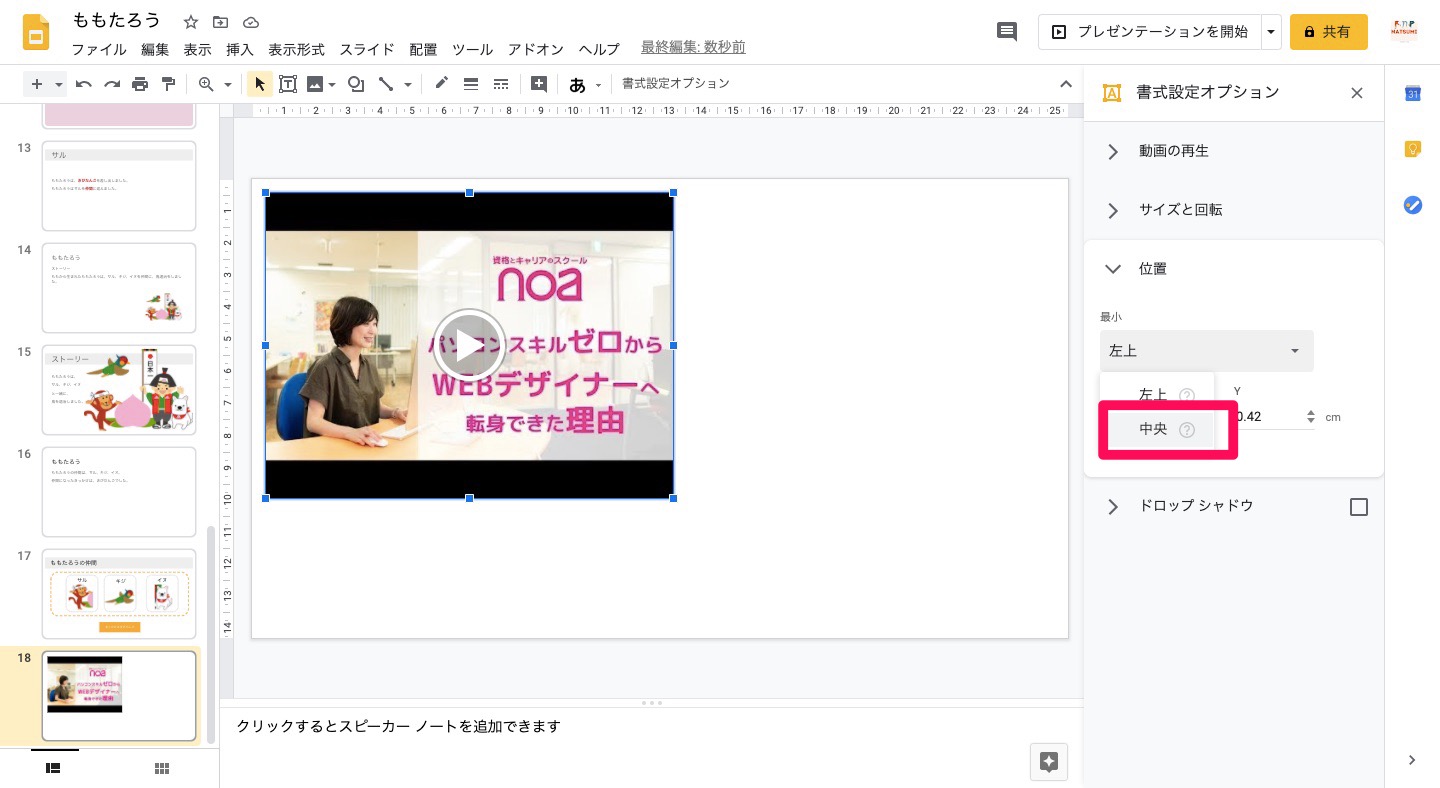Open the 表示 menu
The height and width of the screenshot is (788, 1440).
[x=197, y=49]
